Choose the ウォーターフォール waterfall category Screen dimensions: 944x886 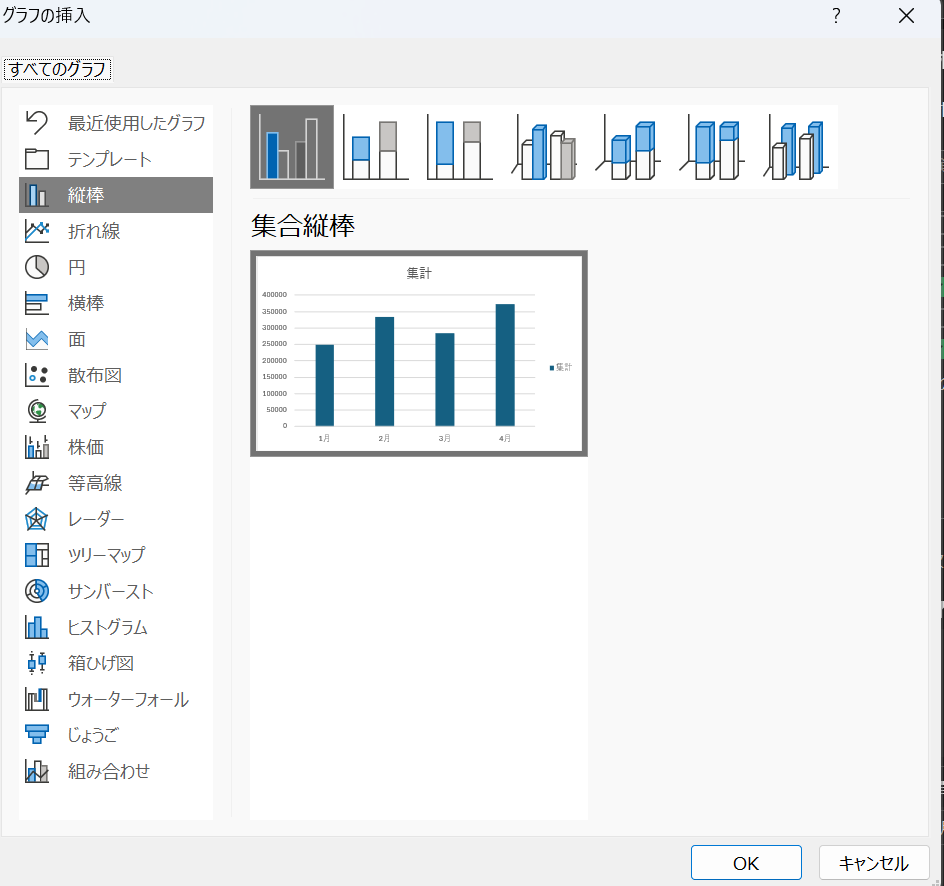pos(127,699)
